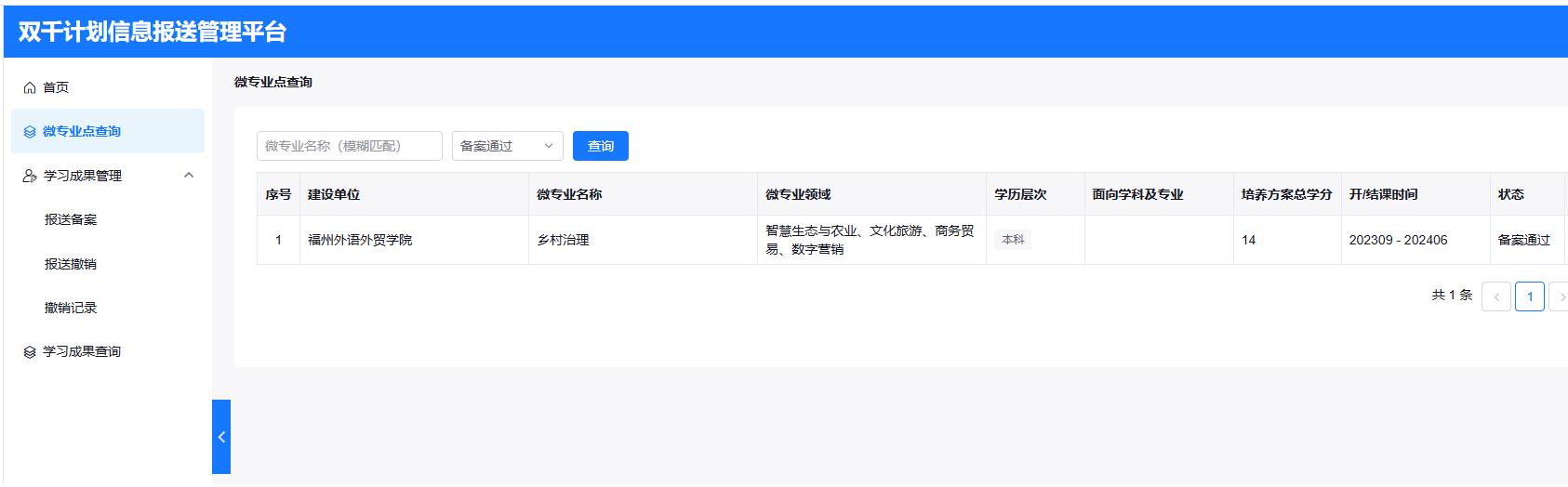Select page 1 in pagination

1529,296
